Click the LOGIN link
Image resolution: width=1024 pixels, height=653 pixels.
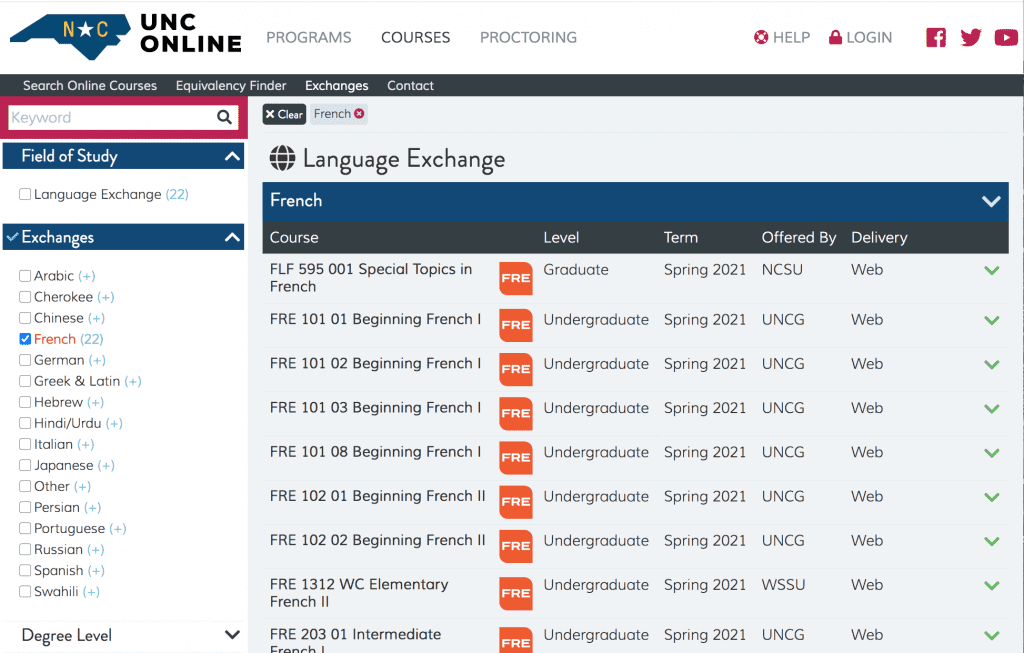[x=869, y=37]
